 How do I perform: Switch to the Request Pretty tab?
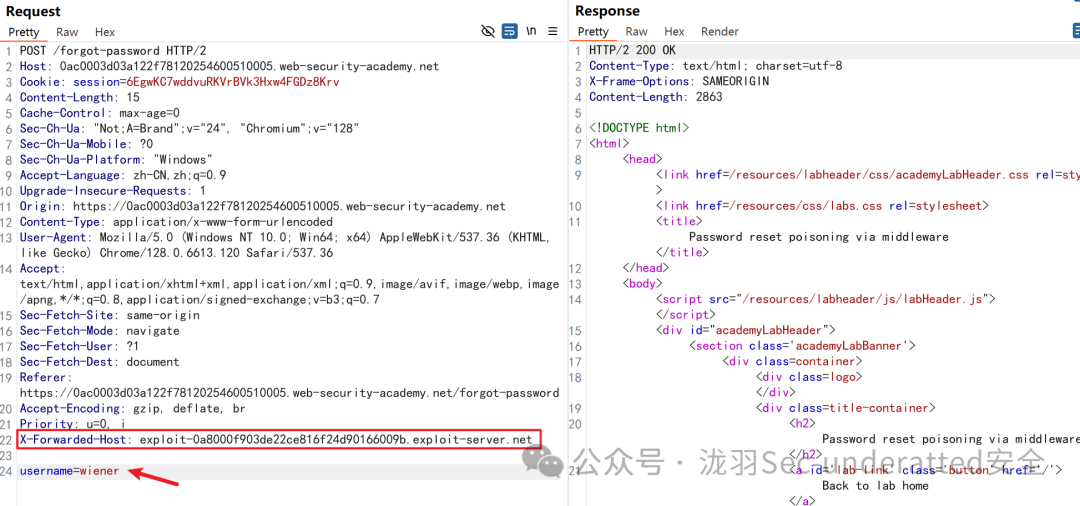tap(24, 32)
